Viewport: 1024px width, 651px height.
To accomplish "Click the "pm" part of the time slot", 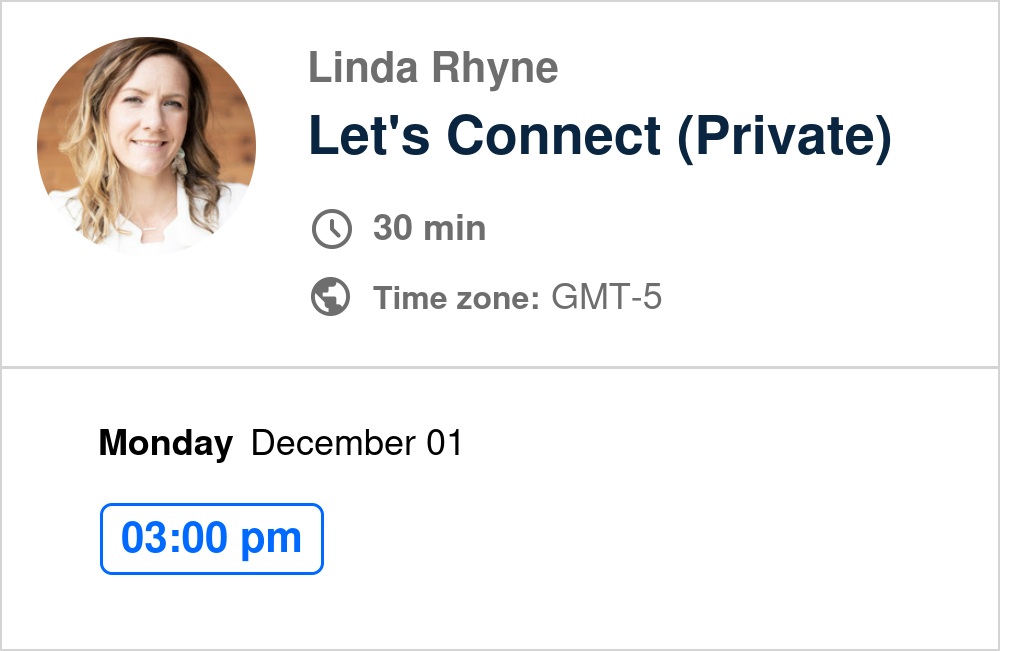I will point(274,539).
